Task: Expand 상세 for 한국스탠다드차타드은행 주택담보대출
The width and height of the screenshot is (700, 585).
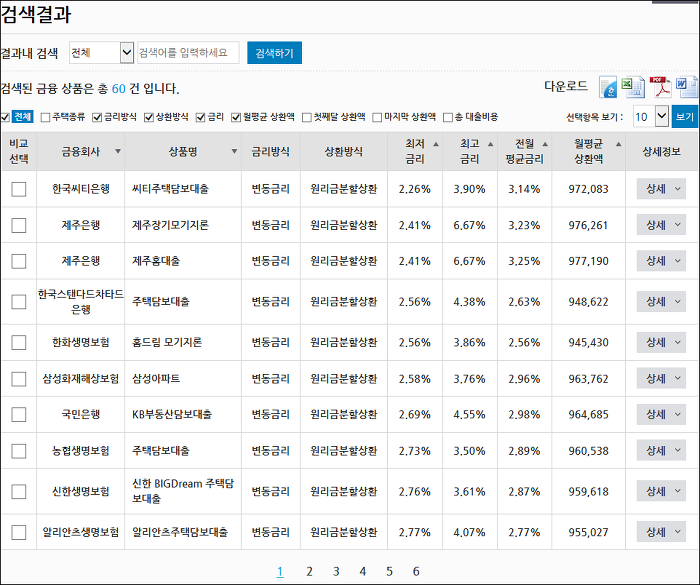Action: [661, 302]
